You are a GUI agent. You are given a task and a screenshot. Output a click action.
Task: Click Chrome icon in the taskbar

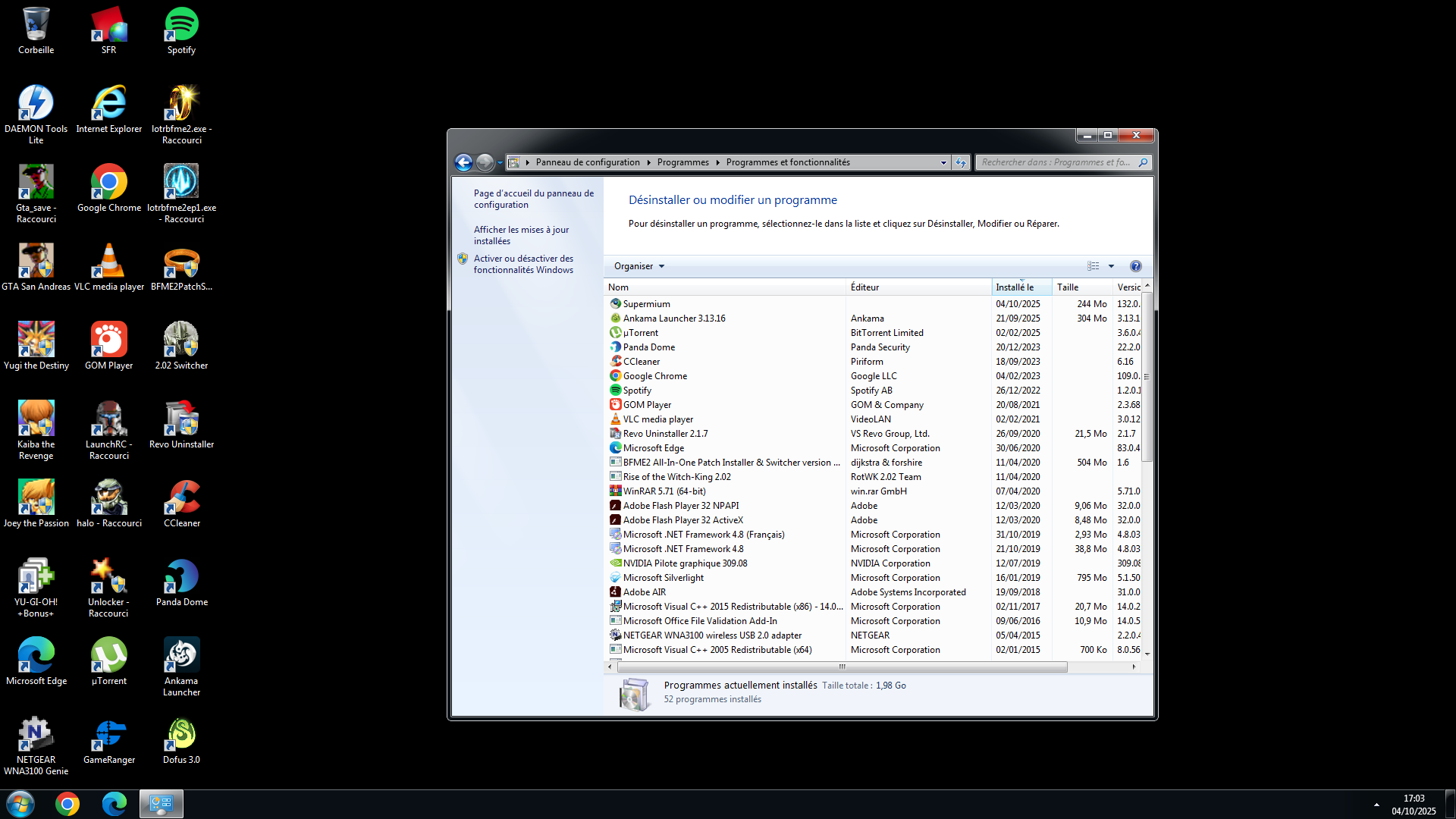click(x=67, y=804)
